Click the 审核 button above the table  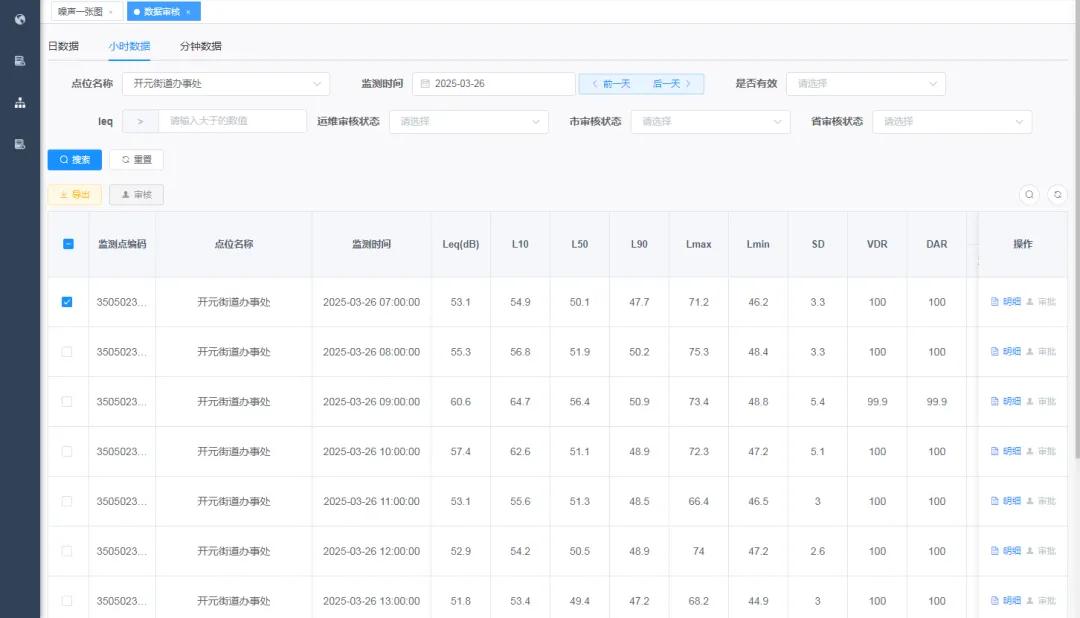pos(136,194)
